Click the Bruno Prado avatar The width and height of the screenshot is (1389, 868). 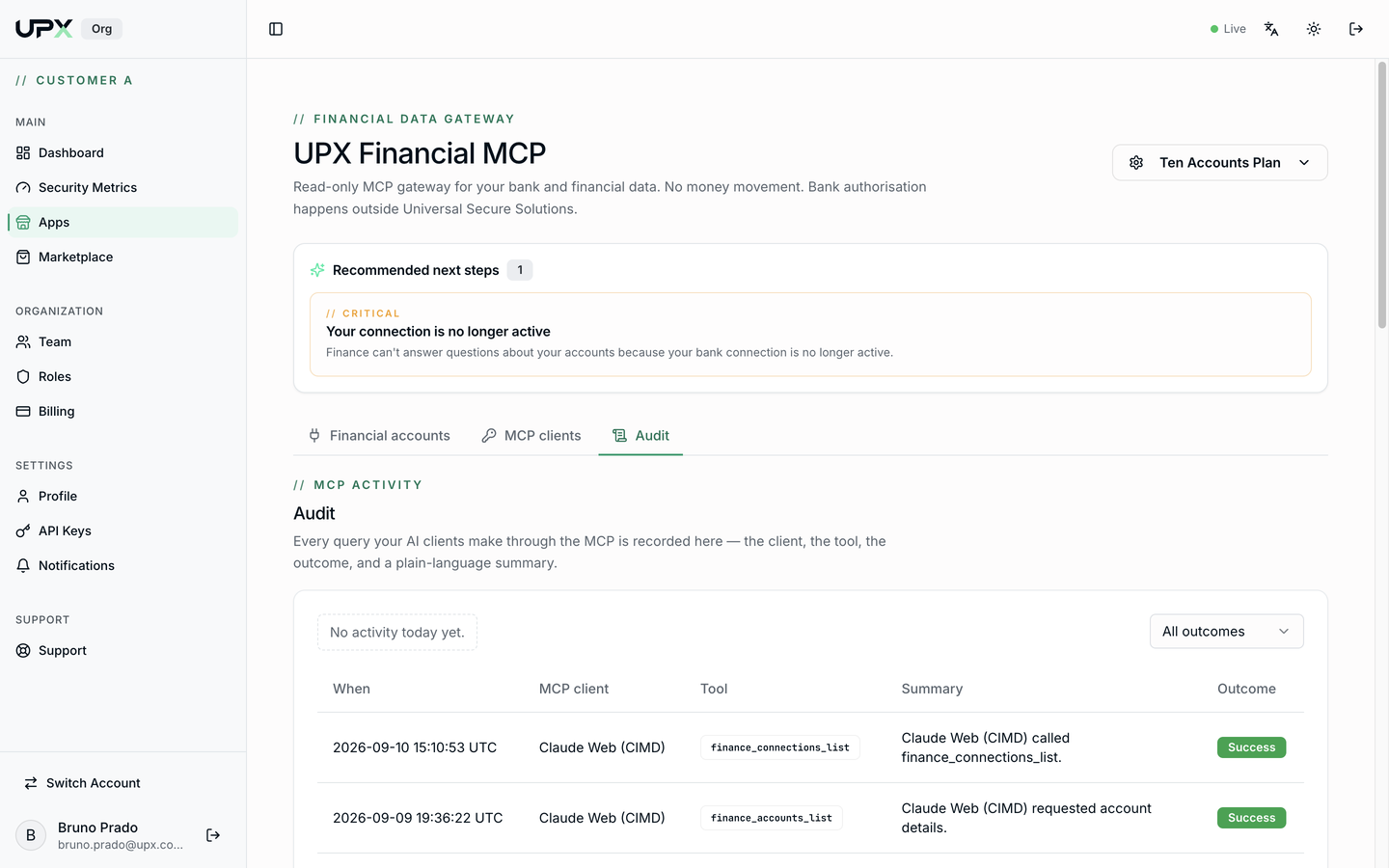pos(31,835)
